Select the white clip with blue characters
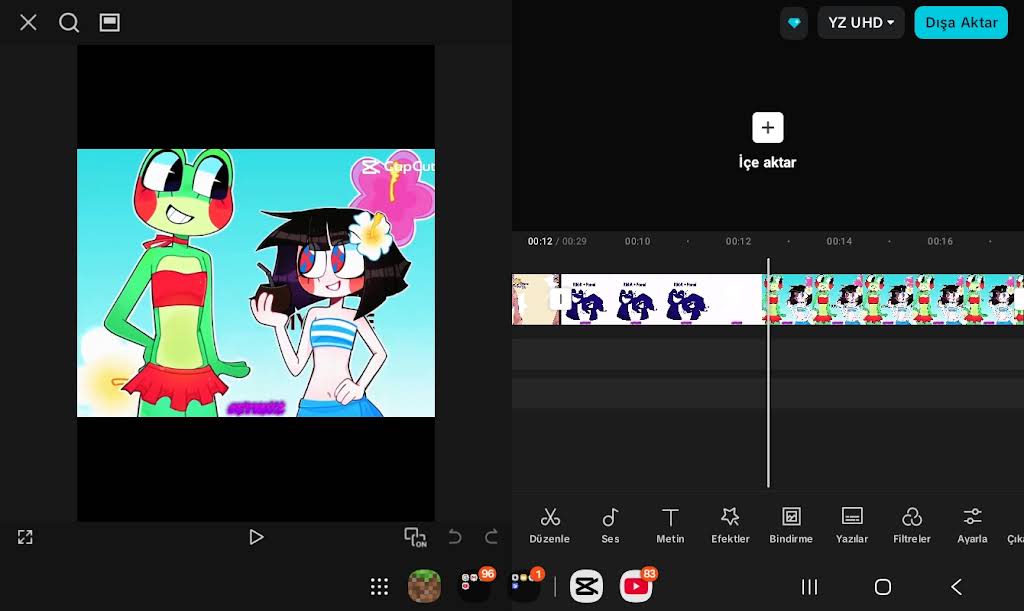Screen dimensions: 1024x611 click(x=661, y=300)
